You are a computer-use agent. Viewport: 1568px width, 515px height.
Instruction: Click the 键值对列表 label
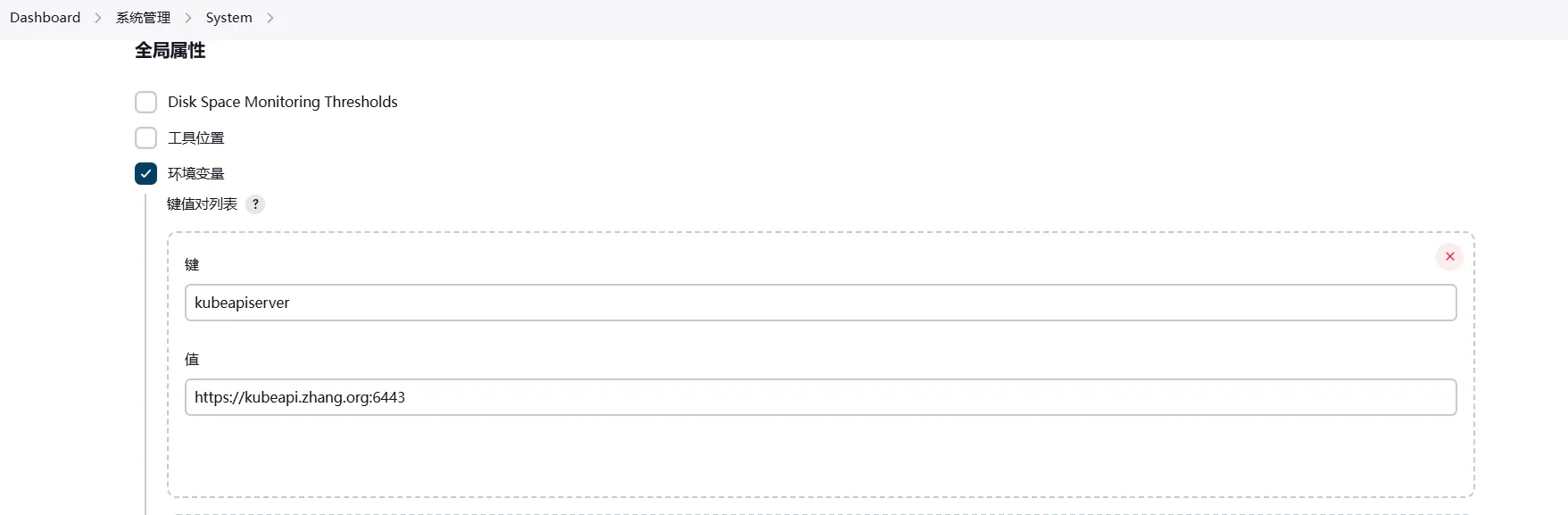[203, 204]
